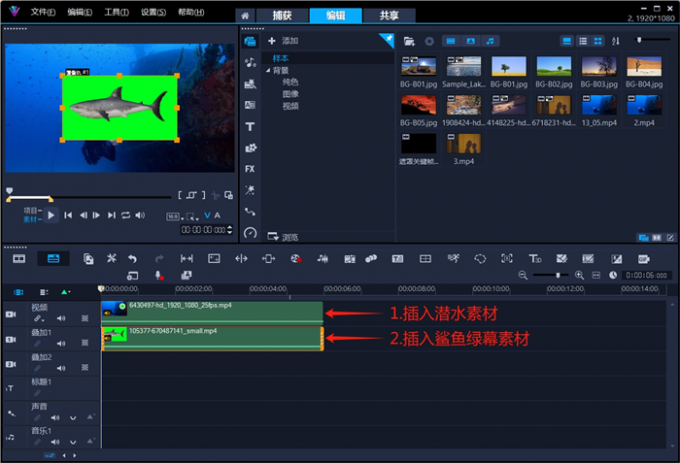
Task: Mute the 视频 track audio
Action: 61,319
